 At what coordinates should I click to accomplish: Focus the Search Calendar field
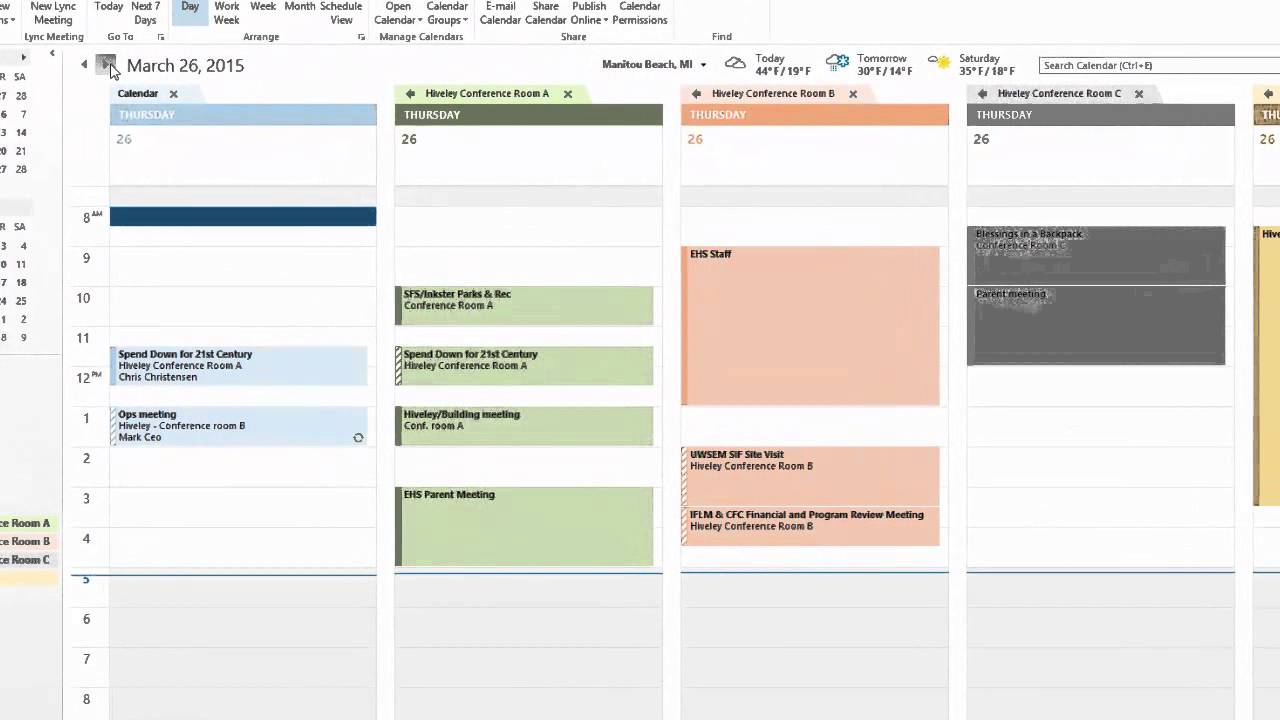tap(1158, 65)
